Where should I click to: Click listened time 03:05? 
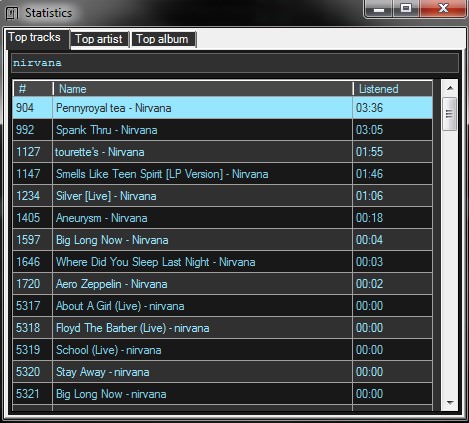(369, 130)
